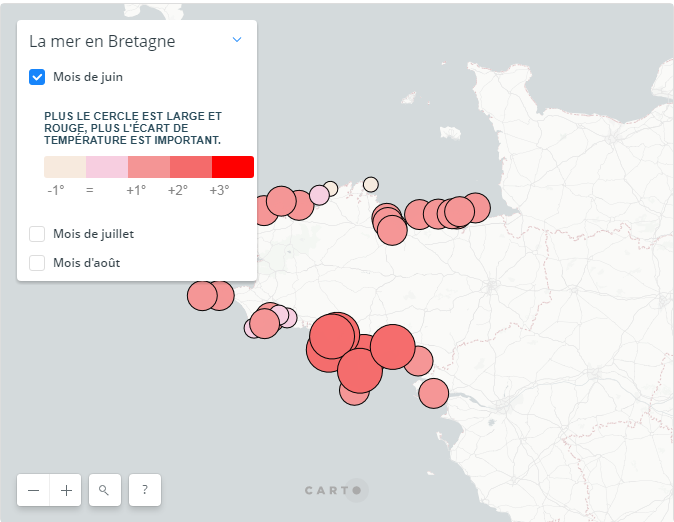Image resolution: width=674 pixels, height=522 pixels.
Task: Open the map search magnifier tool
Action: click(104, 490)
